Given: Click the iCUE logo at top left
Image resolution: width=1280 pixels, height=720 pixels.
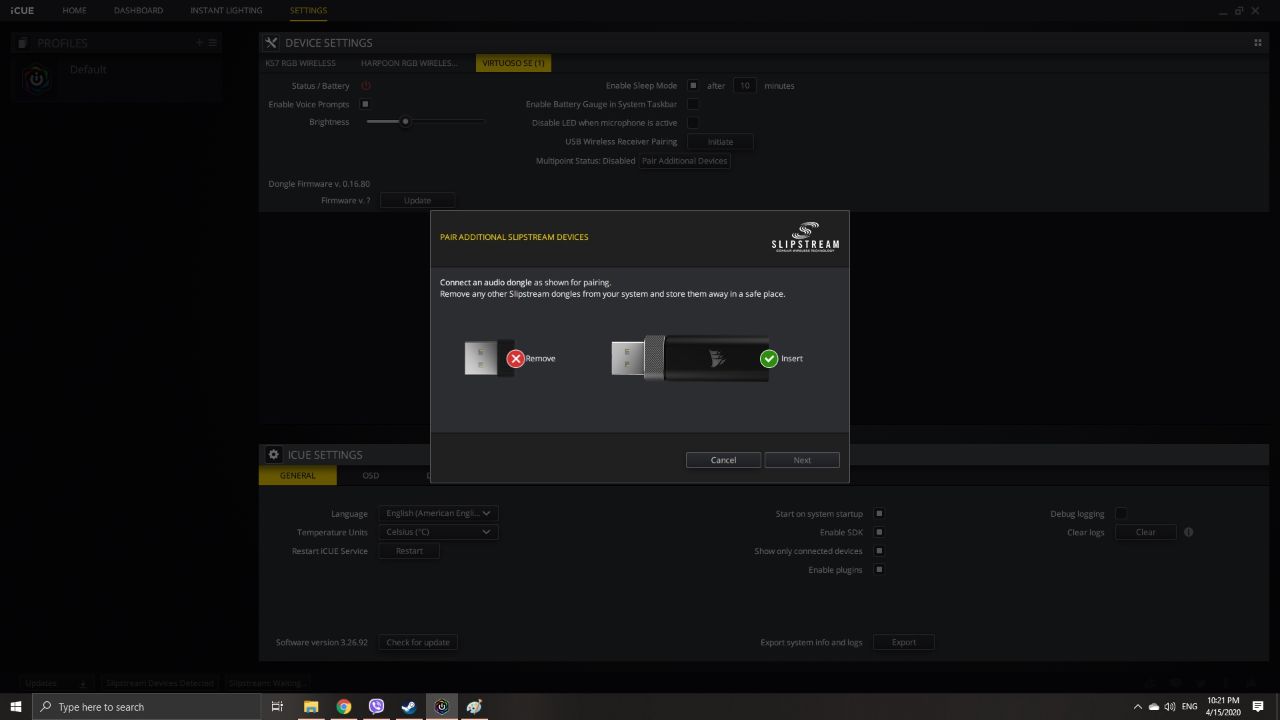Looking at the screenshot, I should point(22,10).
